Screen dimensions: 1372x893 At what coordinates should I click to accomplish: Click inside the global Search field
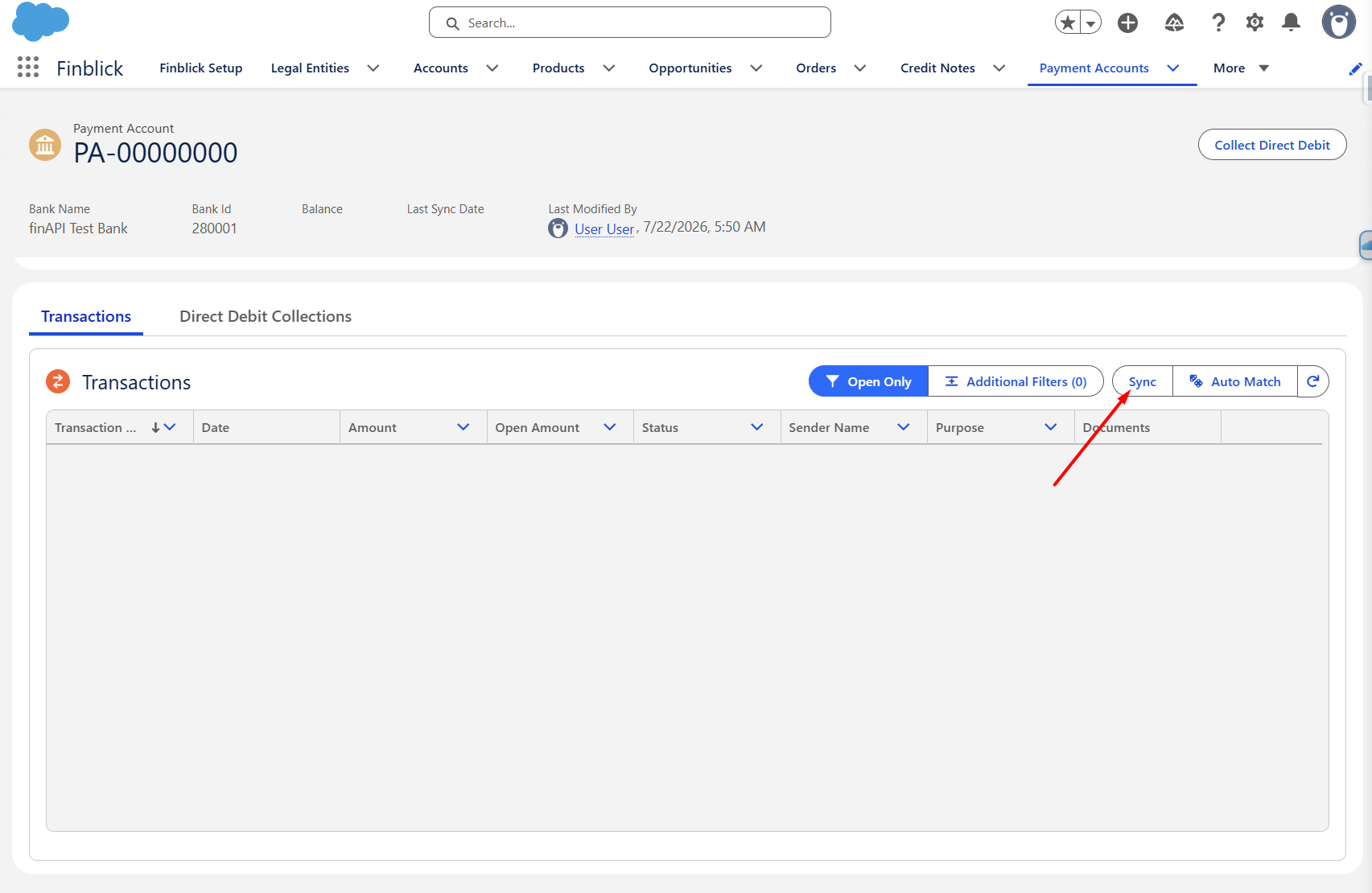[x=630, y=23]
